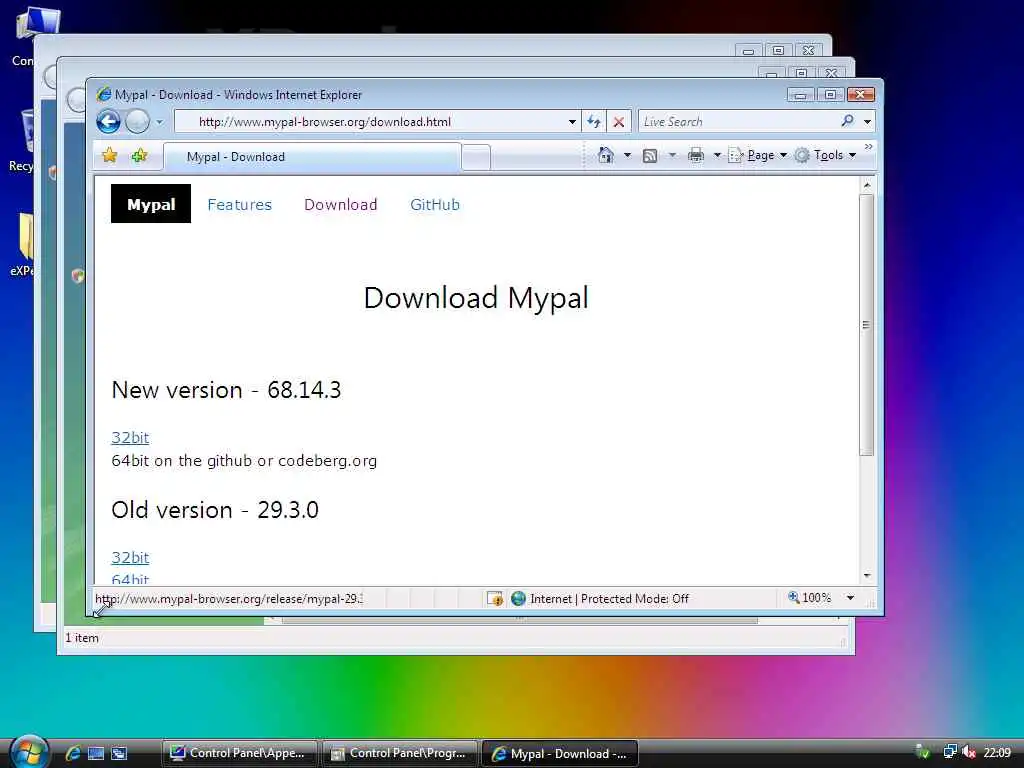Click Show Desktop in Quick Launch

pyautogui.click(x=96, y=753)
